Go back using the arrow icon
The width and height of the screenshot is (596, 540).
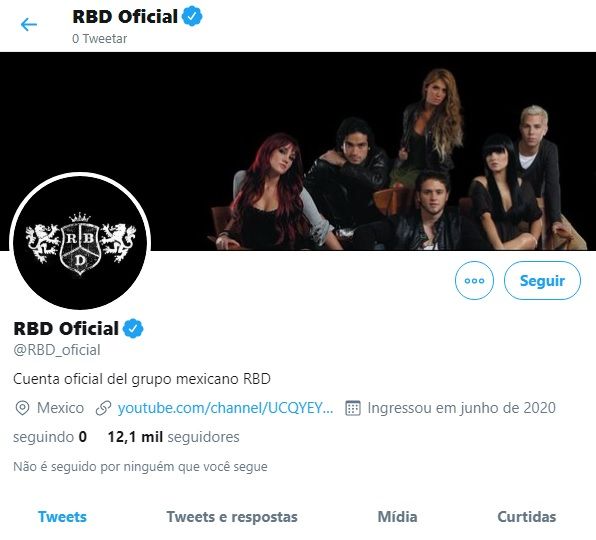pyautogui.click(x=29, y=25)
